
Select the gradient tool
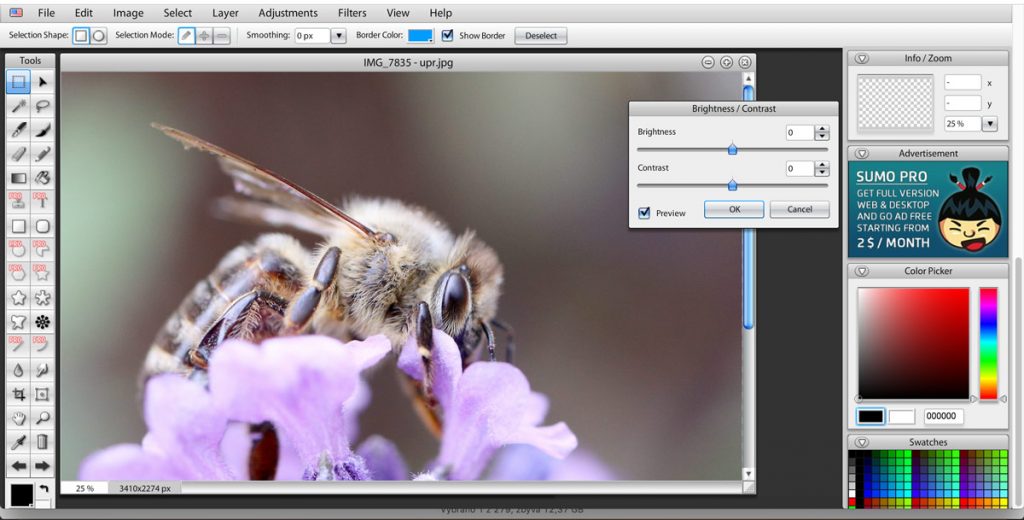click(18, 178)
